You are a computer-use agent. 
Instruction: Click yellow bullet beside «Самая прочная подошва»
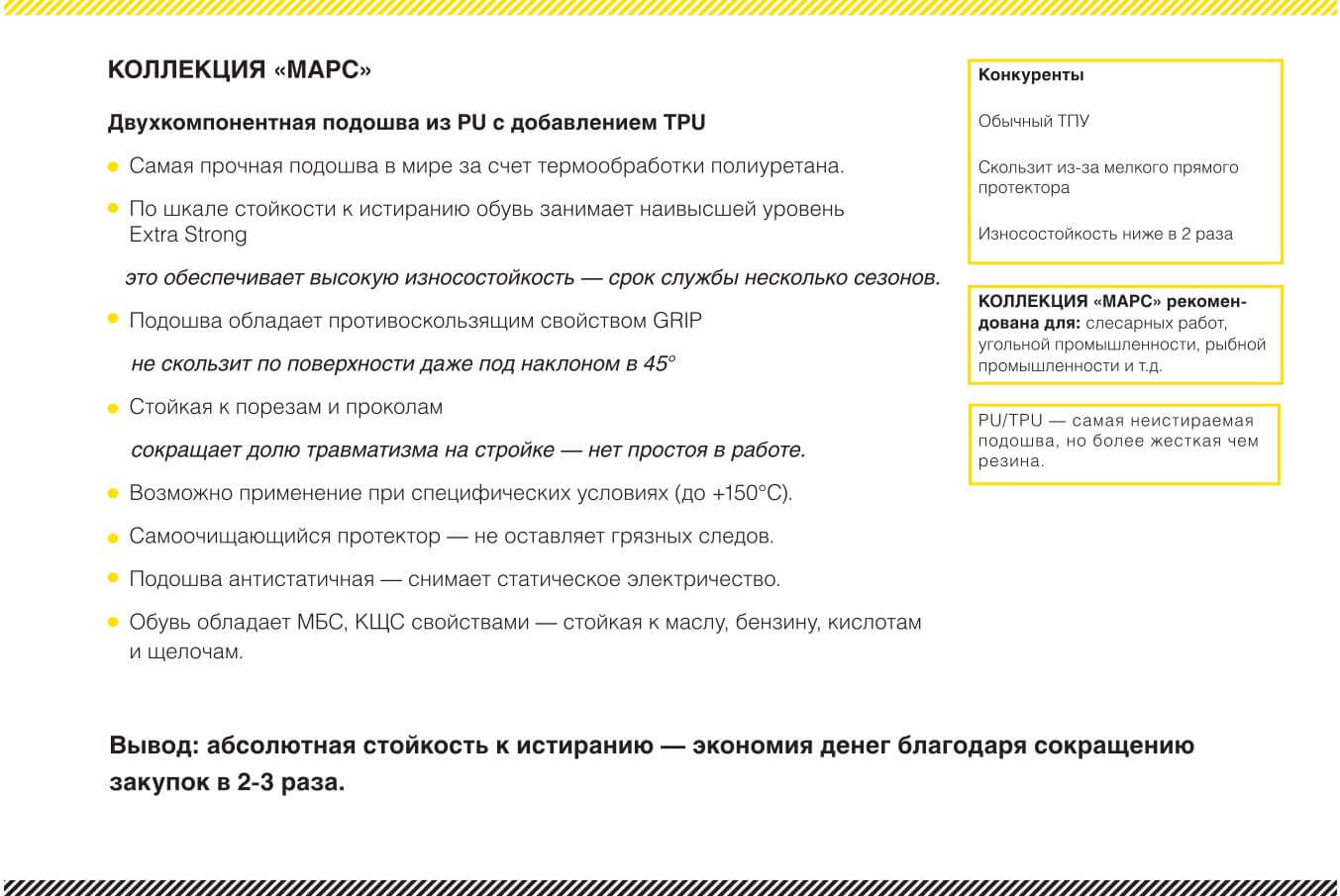point(114,166)
